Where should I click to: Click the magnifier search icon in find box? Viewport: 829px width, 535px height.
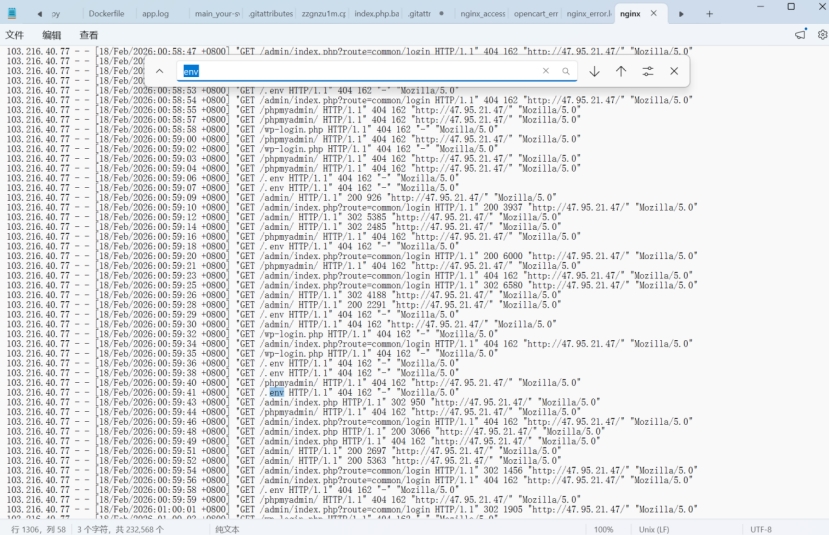[566, 71]
